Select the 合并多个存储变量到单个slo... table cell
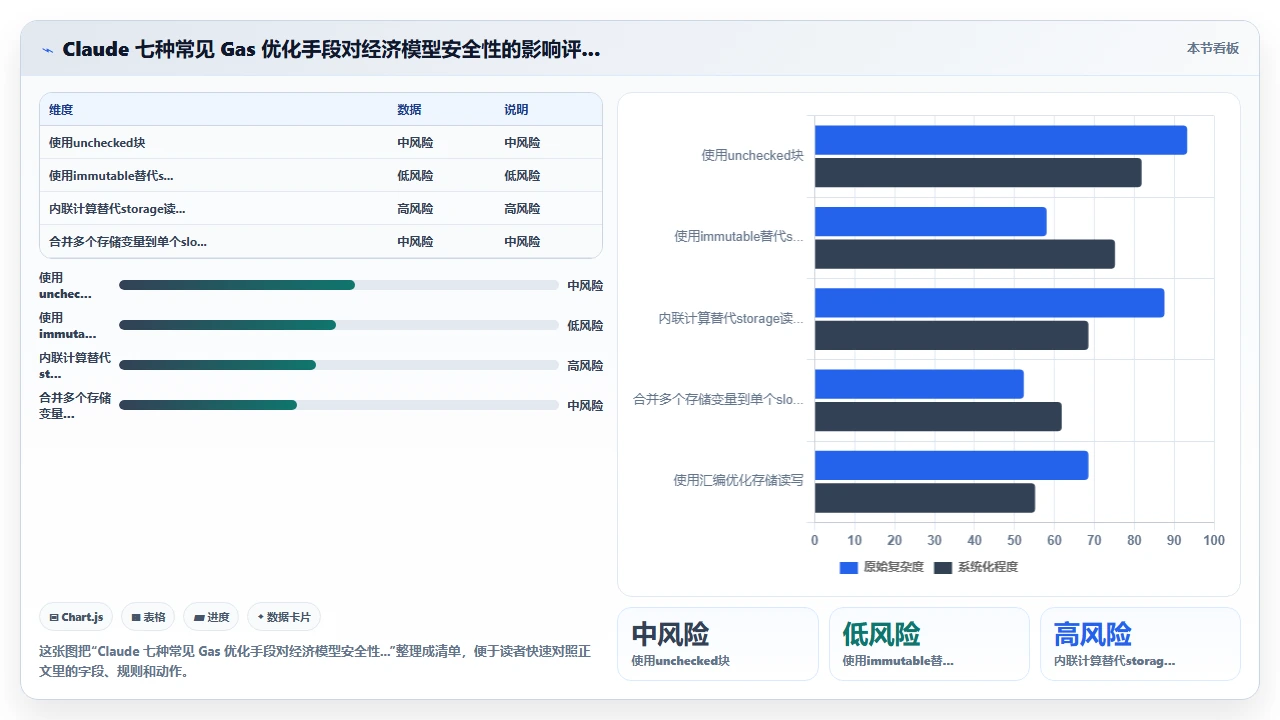The width and height of the screenshot is (1280, 720). (x=128, y=242)
